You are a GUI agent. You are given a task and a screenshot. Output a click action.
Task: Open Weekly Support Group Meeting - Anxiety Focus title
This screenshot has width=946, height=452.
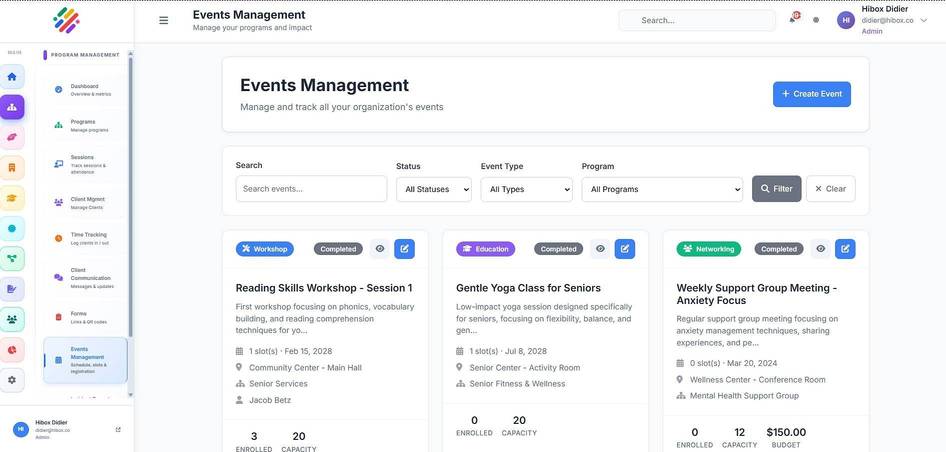757,294
